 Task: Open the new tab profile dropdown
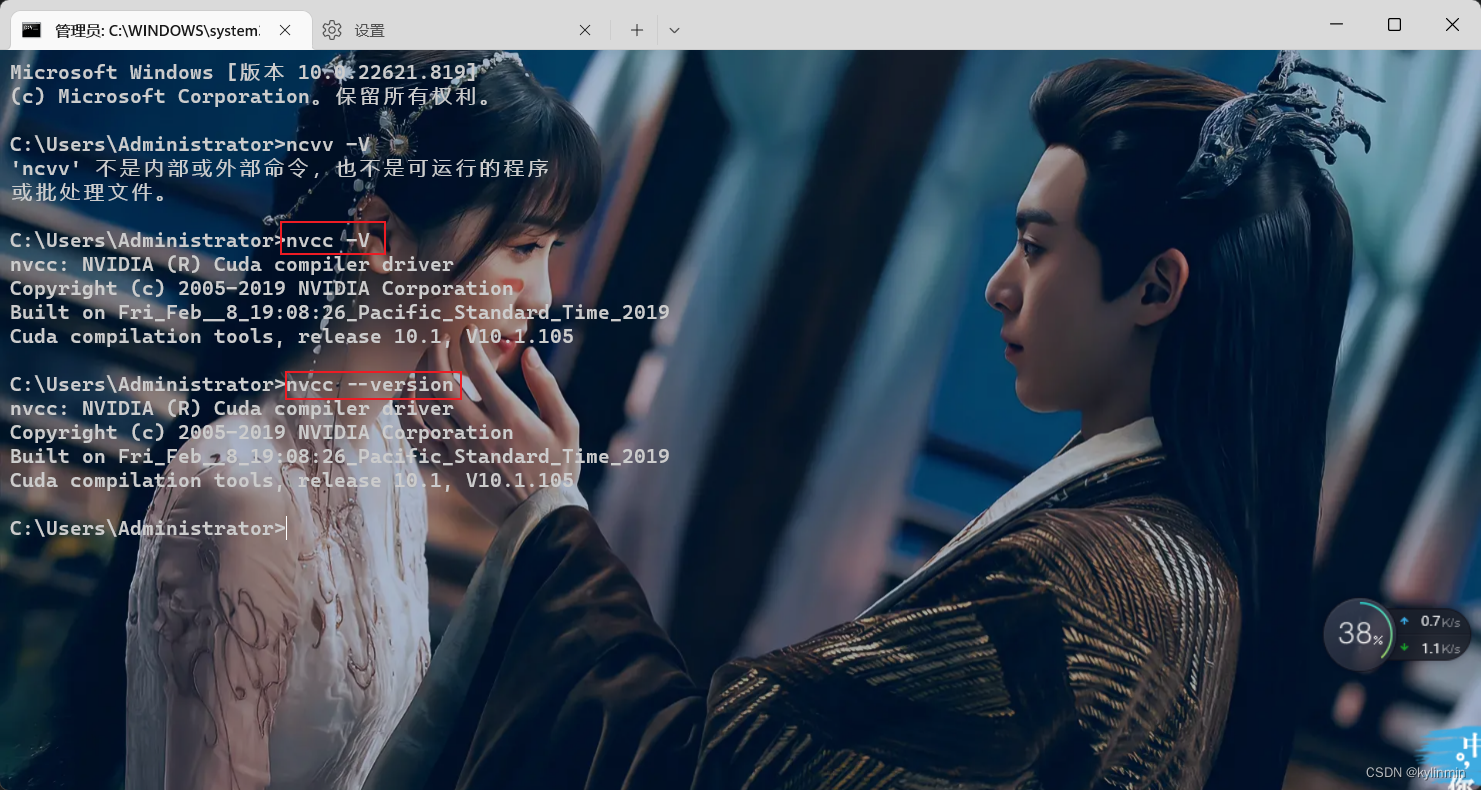coord(674,30)
